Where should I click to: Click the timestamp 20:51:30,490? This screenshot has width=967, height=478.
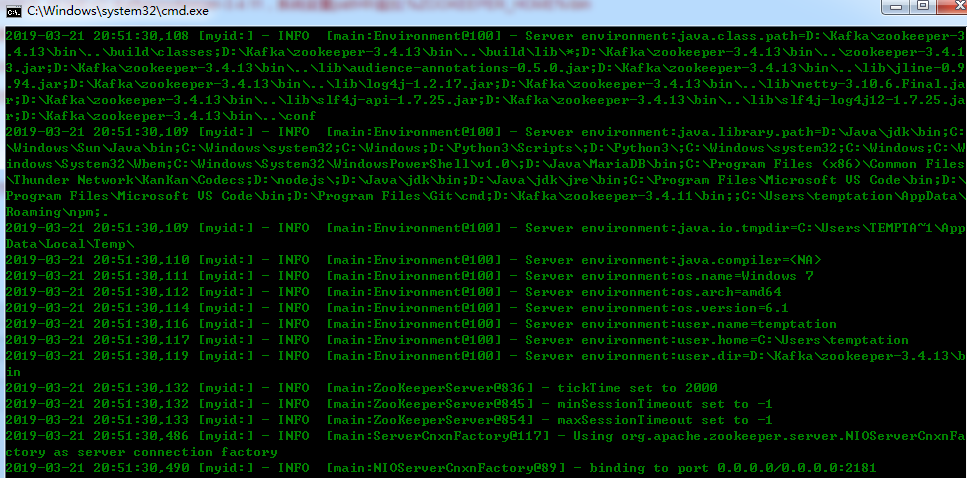click(141, 468)
